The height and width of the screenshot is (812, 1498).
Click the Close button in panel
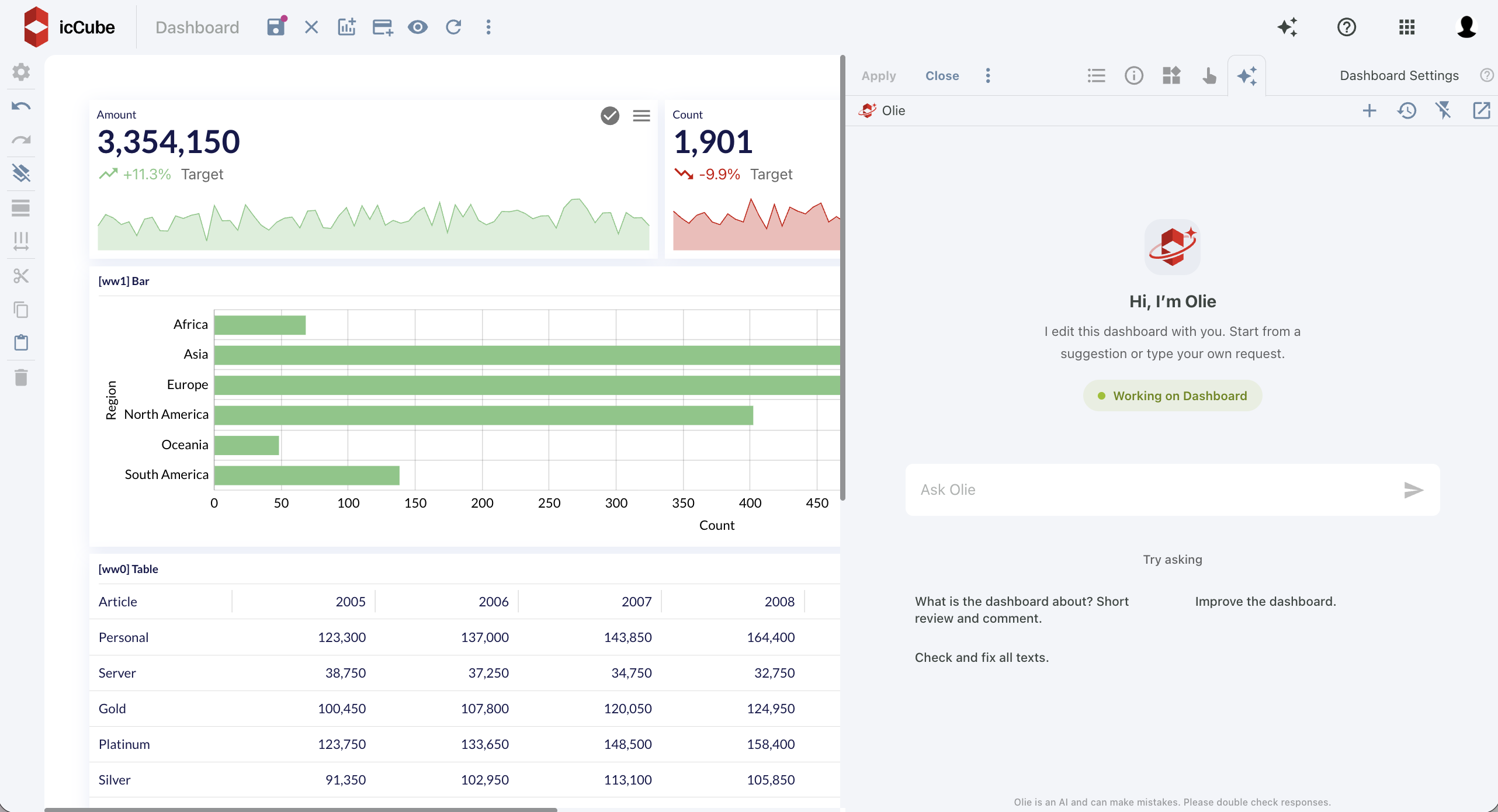(942, 76)
